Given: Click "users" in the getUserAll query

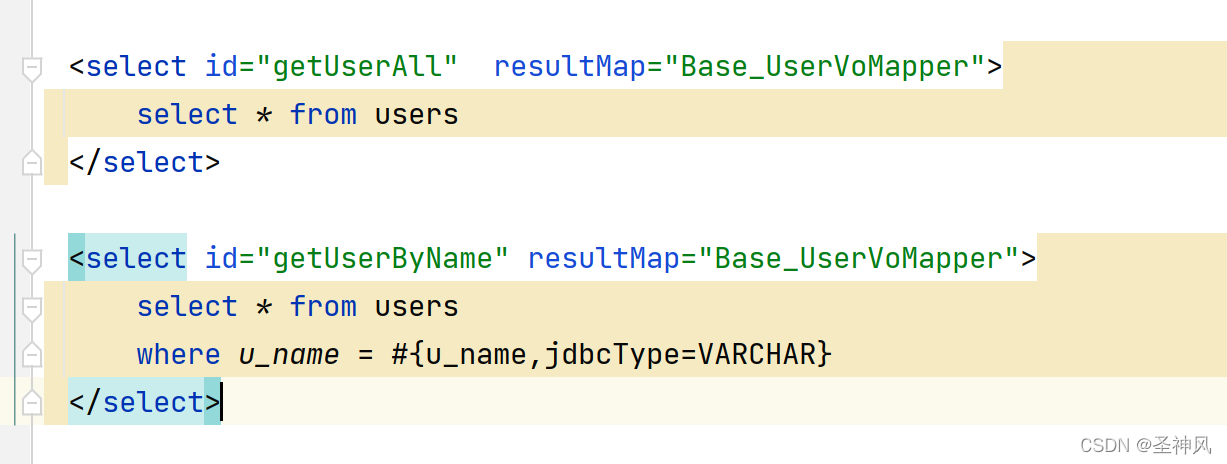Looking at the screenshot, I should click(416, 115).
